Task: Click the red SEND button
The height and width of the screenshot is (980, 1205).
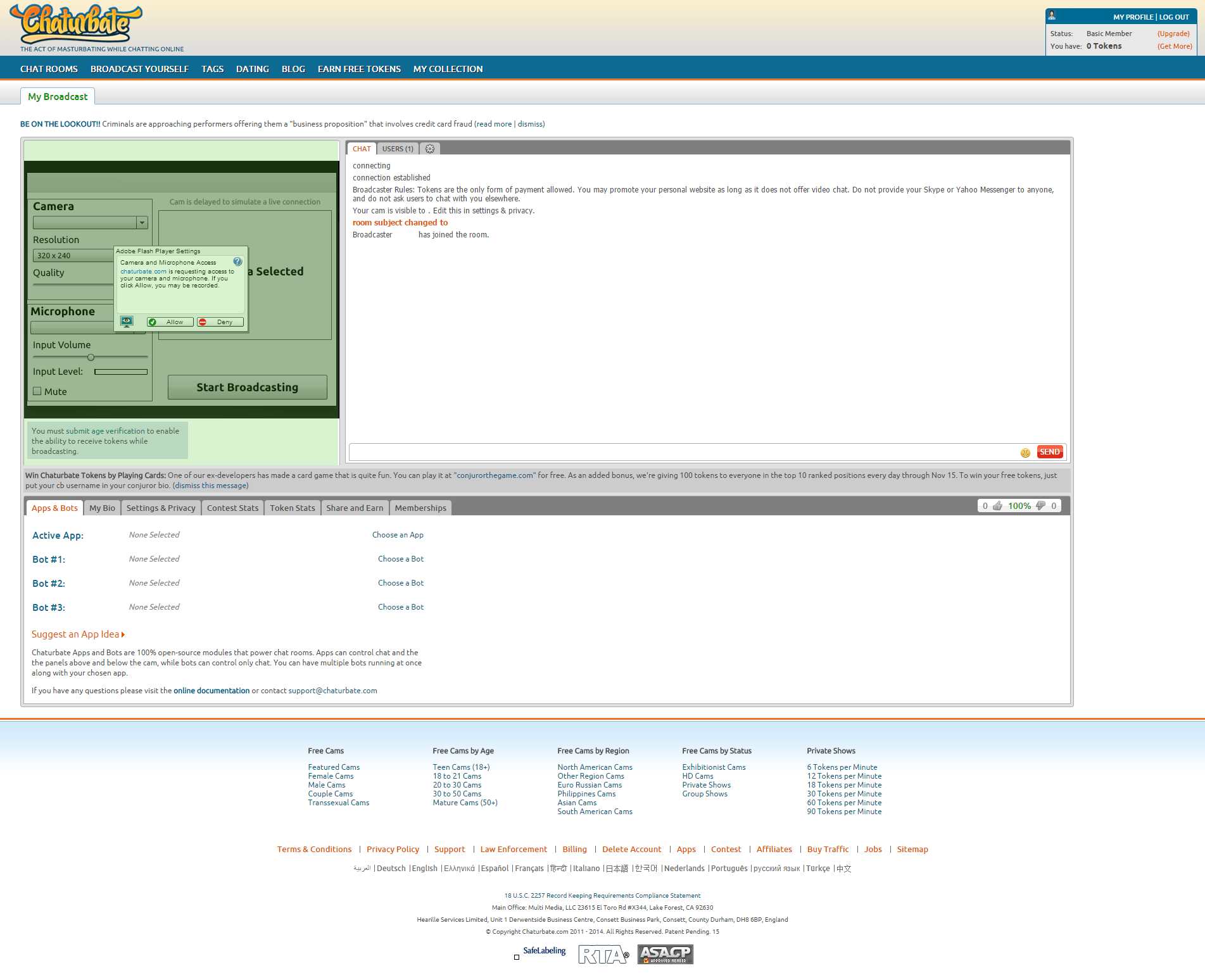Action: coord(1049,452)
